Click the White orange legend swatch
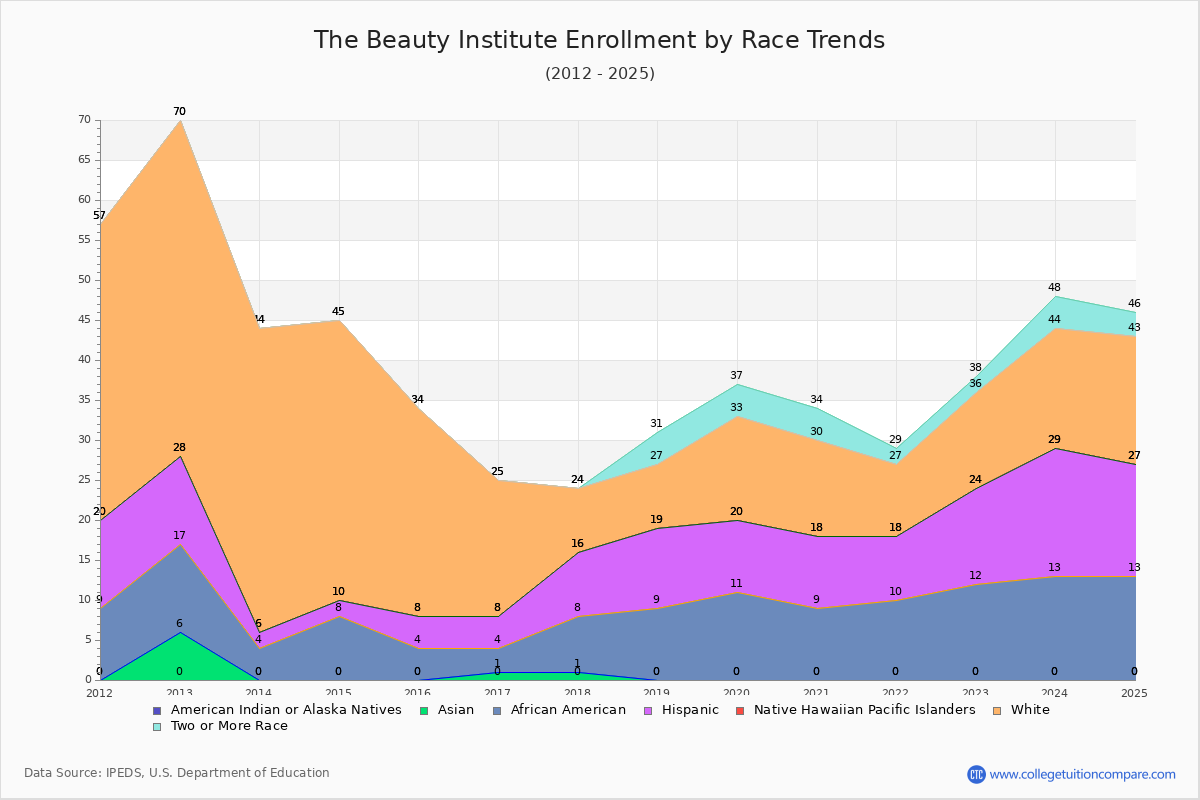The image size is (1200, 800). coord(997,711)
